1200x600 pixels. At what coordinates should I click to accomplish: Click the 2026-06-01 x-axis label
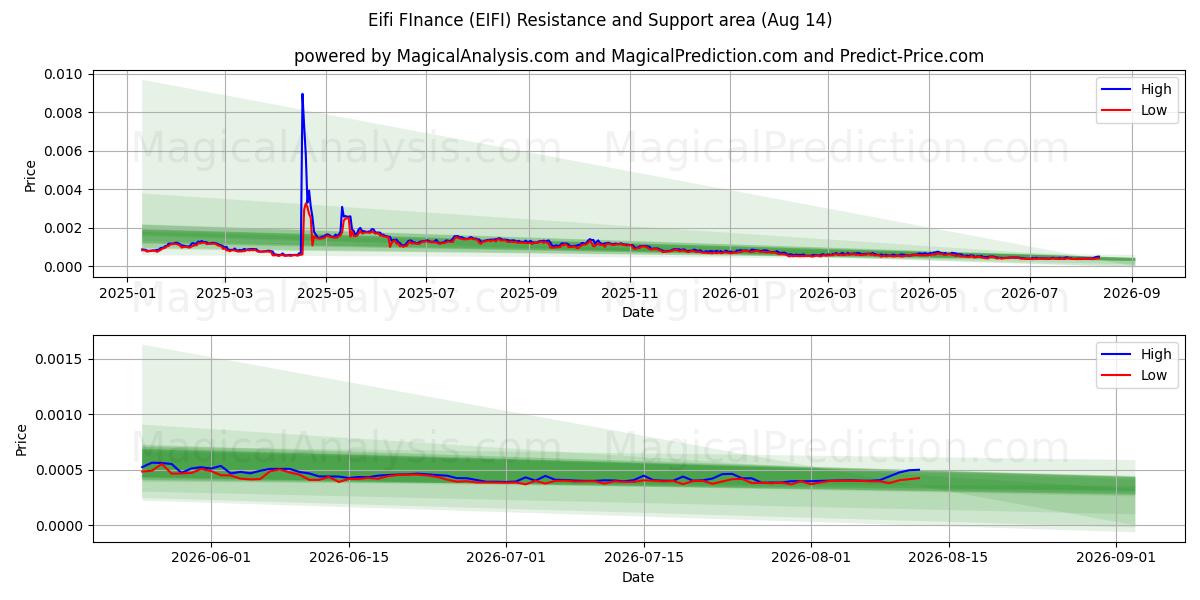210,558
